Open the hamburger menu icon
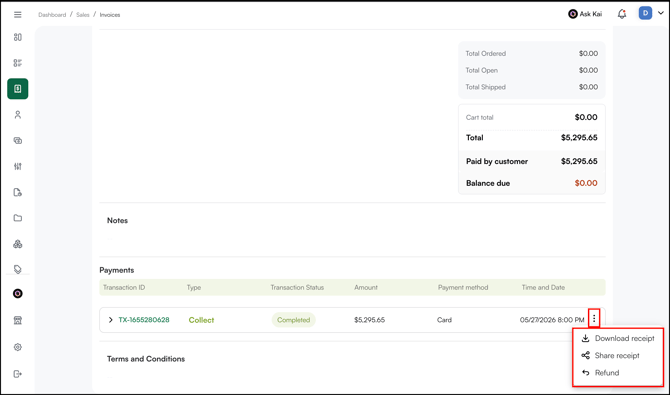Viewport: 670px width, 395px height. pos(18,15)
